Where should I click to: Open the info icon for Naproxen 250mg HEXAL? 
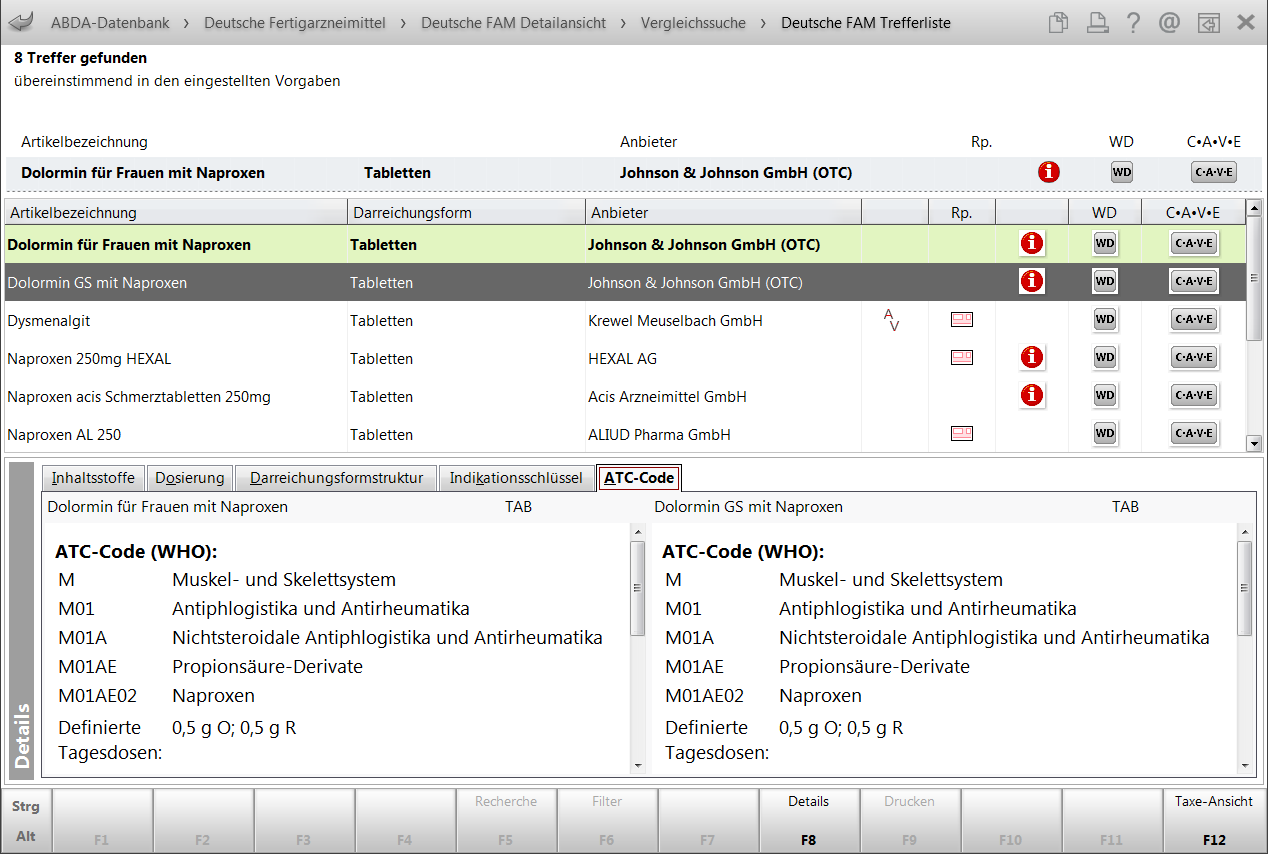click(x=1032, y=357)
